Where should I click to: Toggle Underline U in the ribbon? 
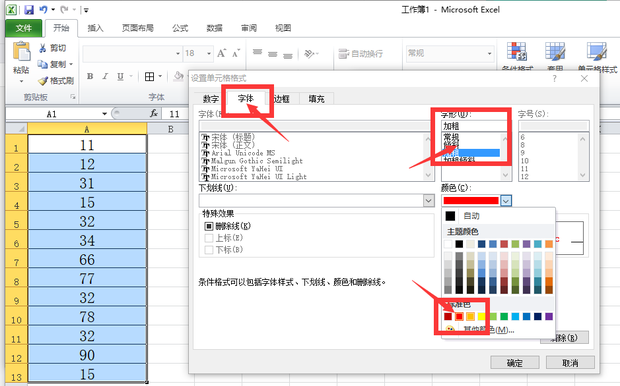pyautogui.click(x=120, y=76)
